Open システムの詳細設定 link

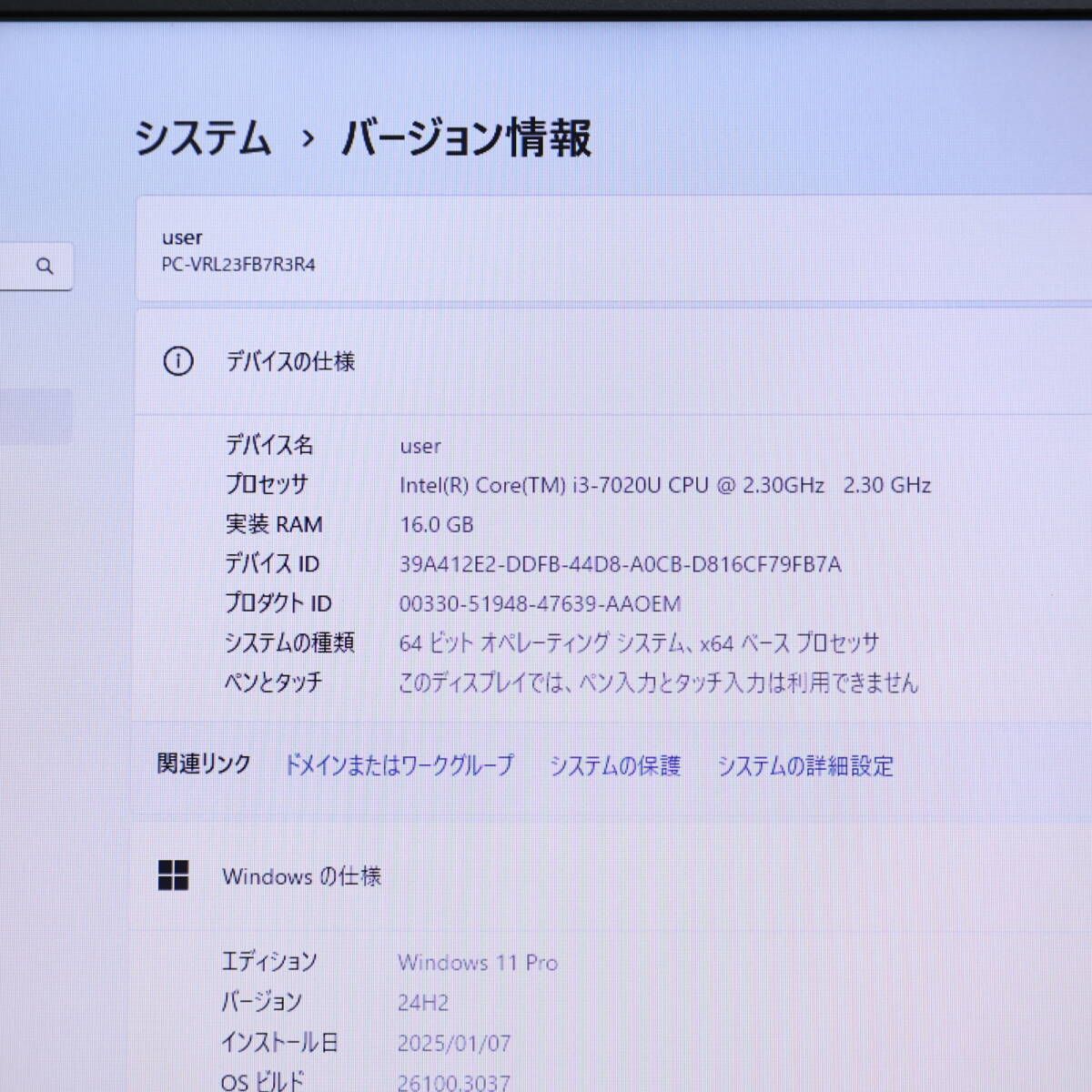point(805,765)
